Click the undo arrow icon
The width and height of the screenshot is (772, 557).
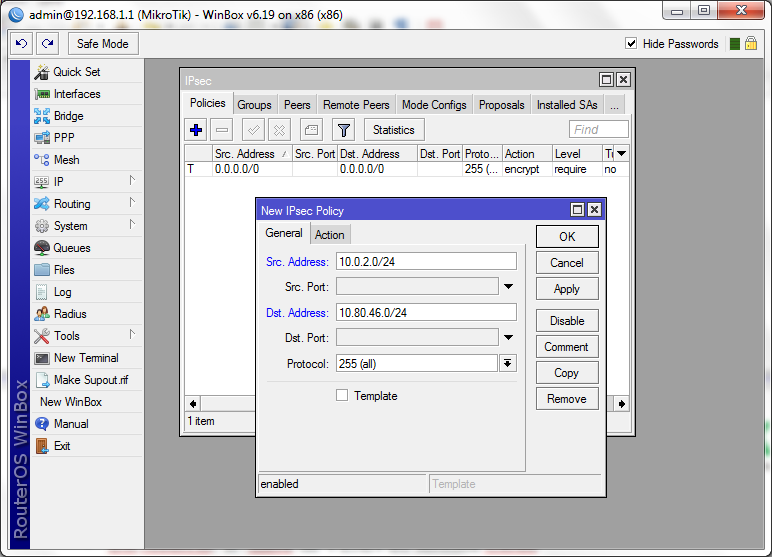click(x=22, y=44)
